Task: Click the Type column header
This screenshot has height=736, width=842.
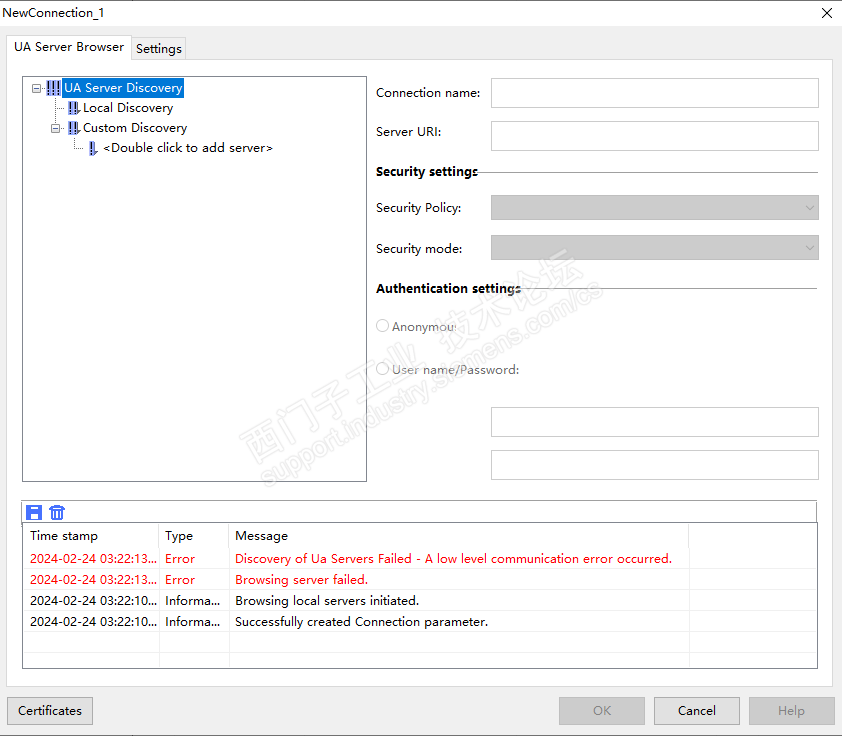Action: click(194, 536)
